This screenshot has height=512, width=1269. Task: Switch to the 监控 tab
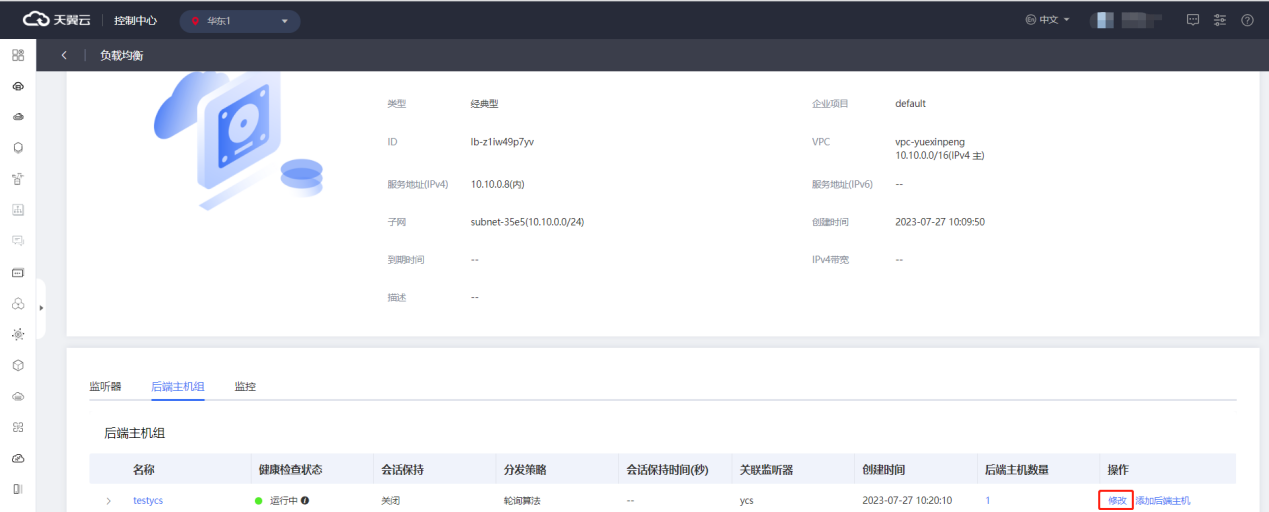point(245,386)
